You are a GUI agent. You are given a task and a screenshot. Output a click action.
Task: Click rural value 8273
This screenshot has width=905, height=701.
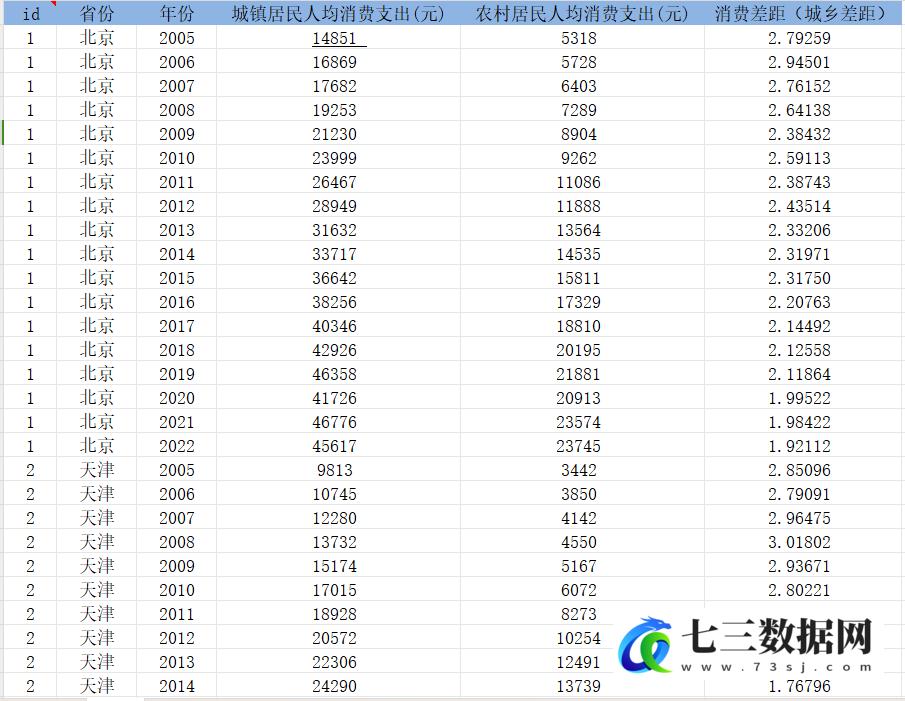[x=579, y=614]
